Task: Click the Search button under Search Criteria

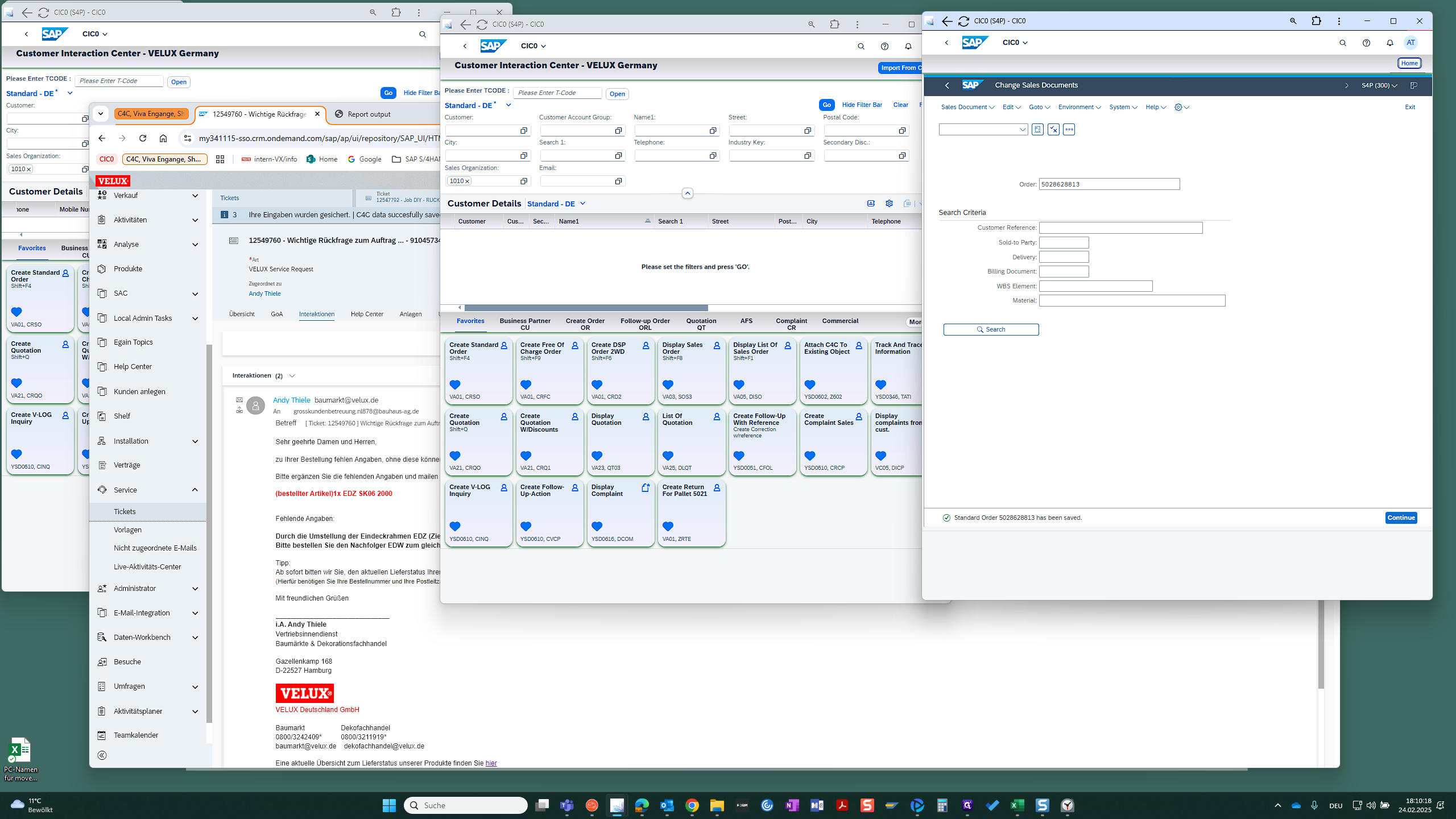Action: [x=991, y=330]
